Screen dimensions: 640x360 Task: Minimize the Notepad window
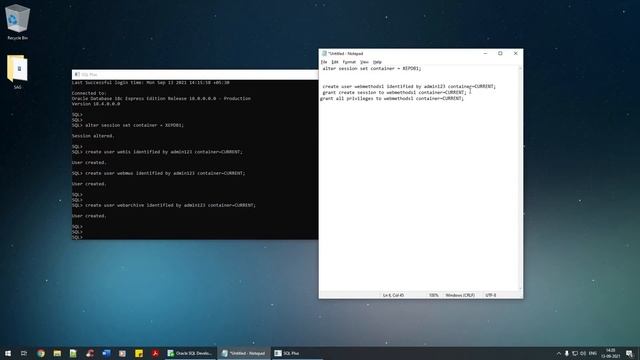[x=485, y=53]
